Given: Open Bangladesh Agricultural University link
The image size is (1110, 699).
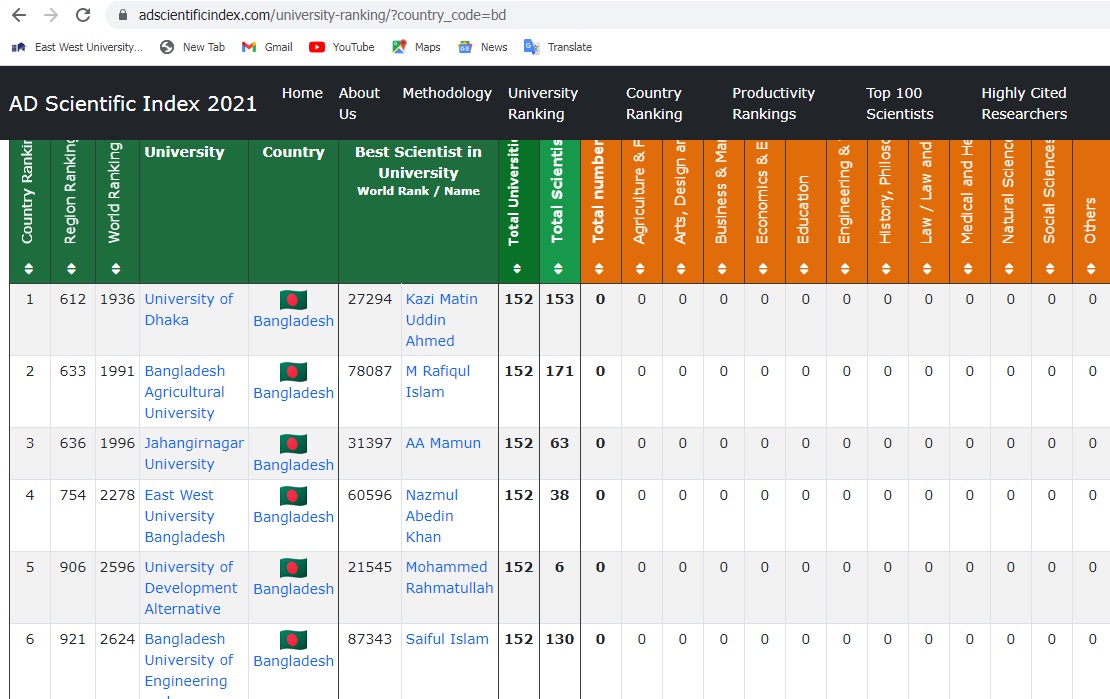Looking at the screenshot, I should coord(185,392).
